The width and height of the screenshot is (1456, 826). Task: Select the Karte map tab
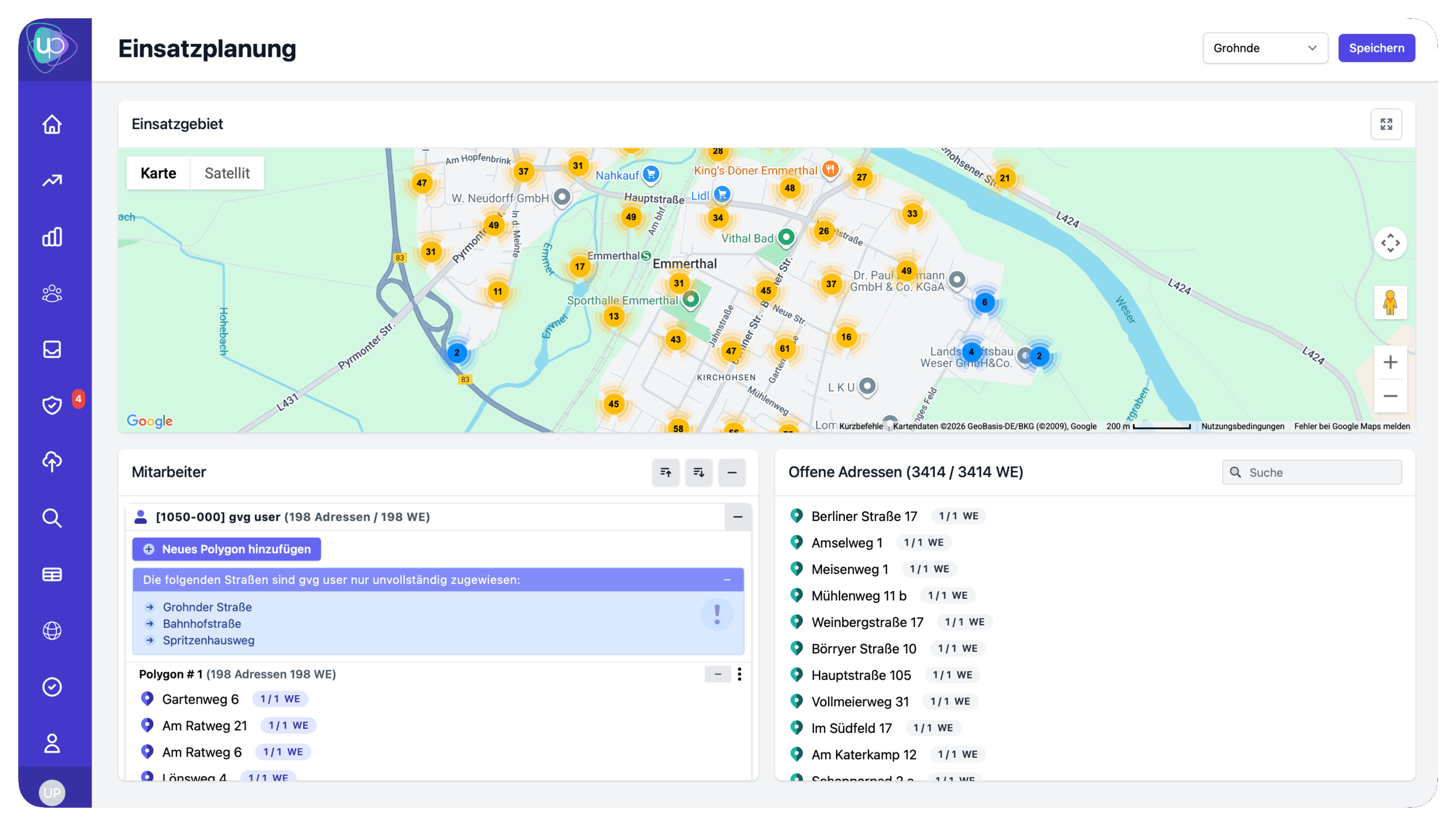[158, 173]
